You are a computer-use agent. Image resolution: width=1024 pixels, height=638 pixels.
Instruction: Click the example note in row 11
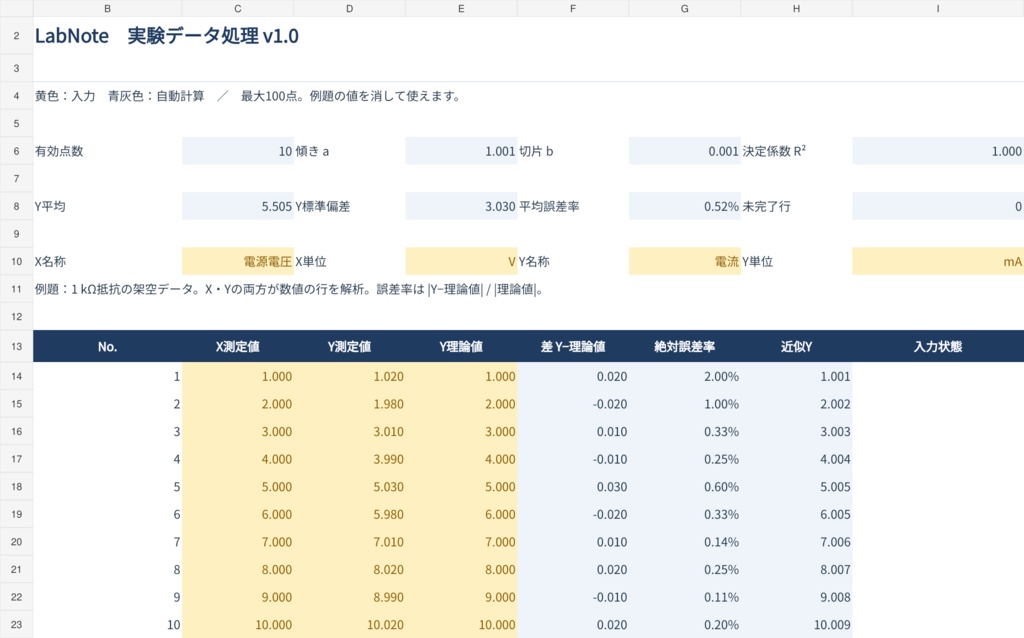pyautogui.click(x=289, y=289)
